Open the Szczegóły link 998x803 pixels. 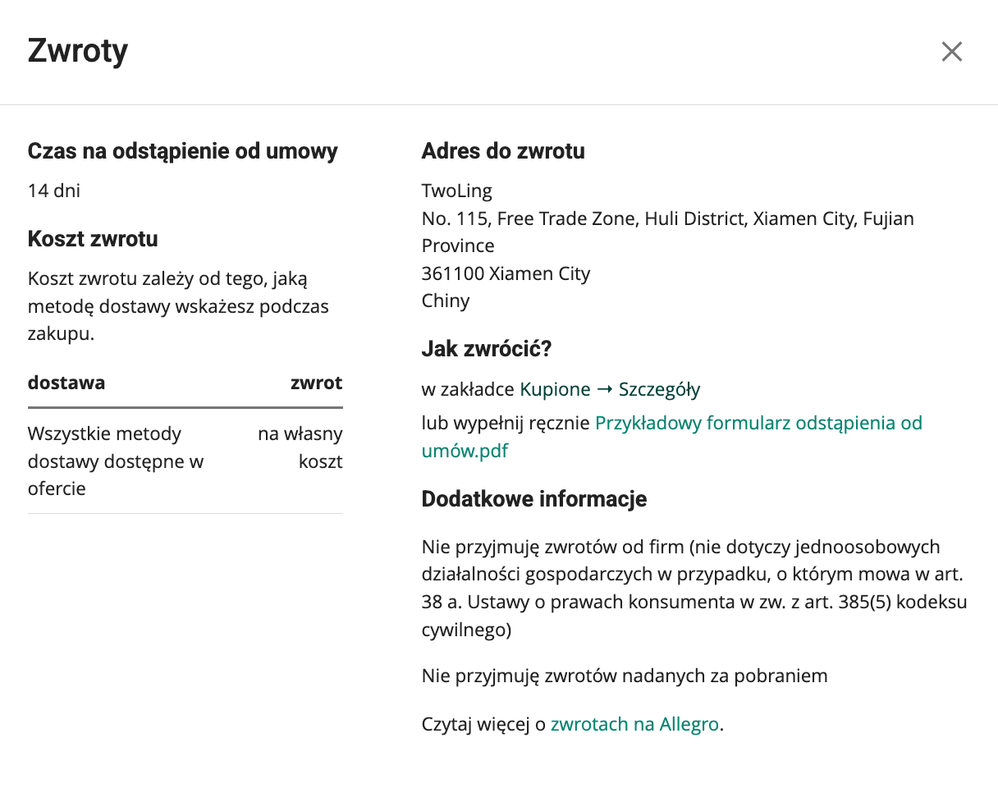click(659, 389)
